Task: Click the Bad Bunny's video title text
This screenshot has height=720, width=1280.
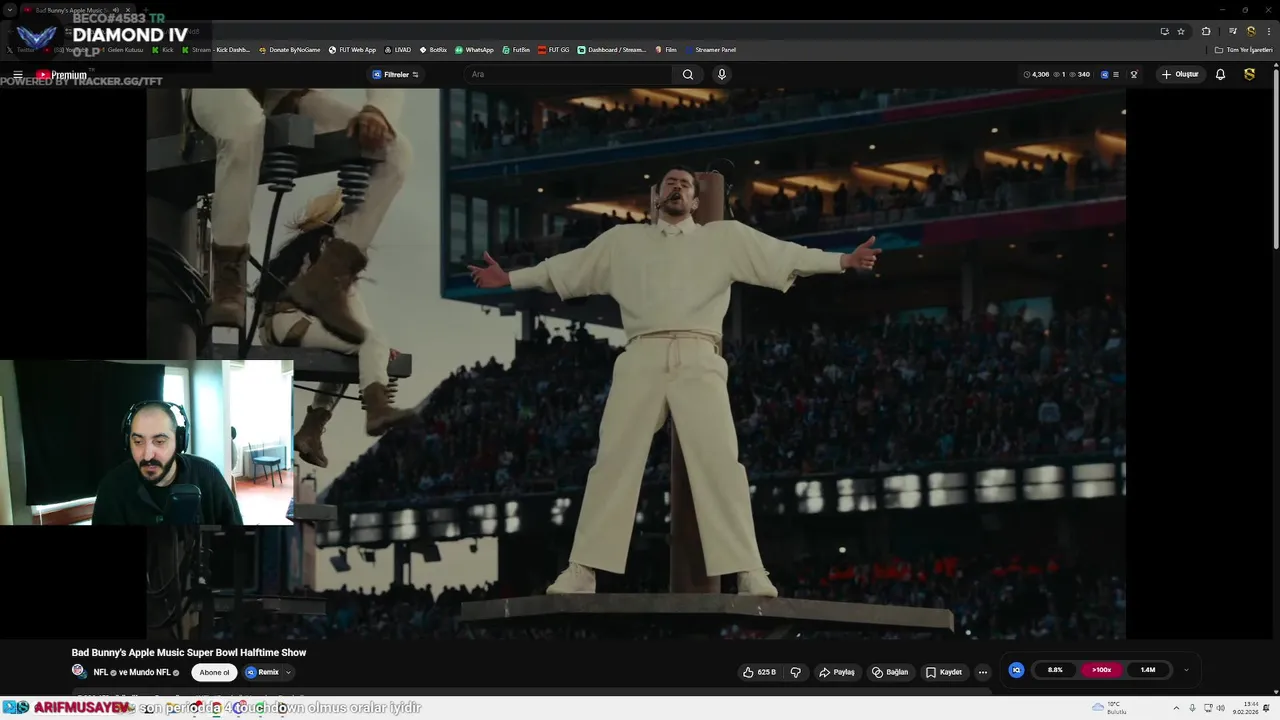Action: pos(189,652)
